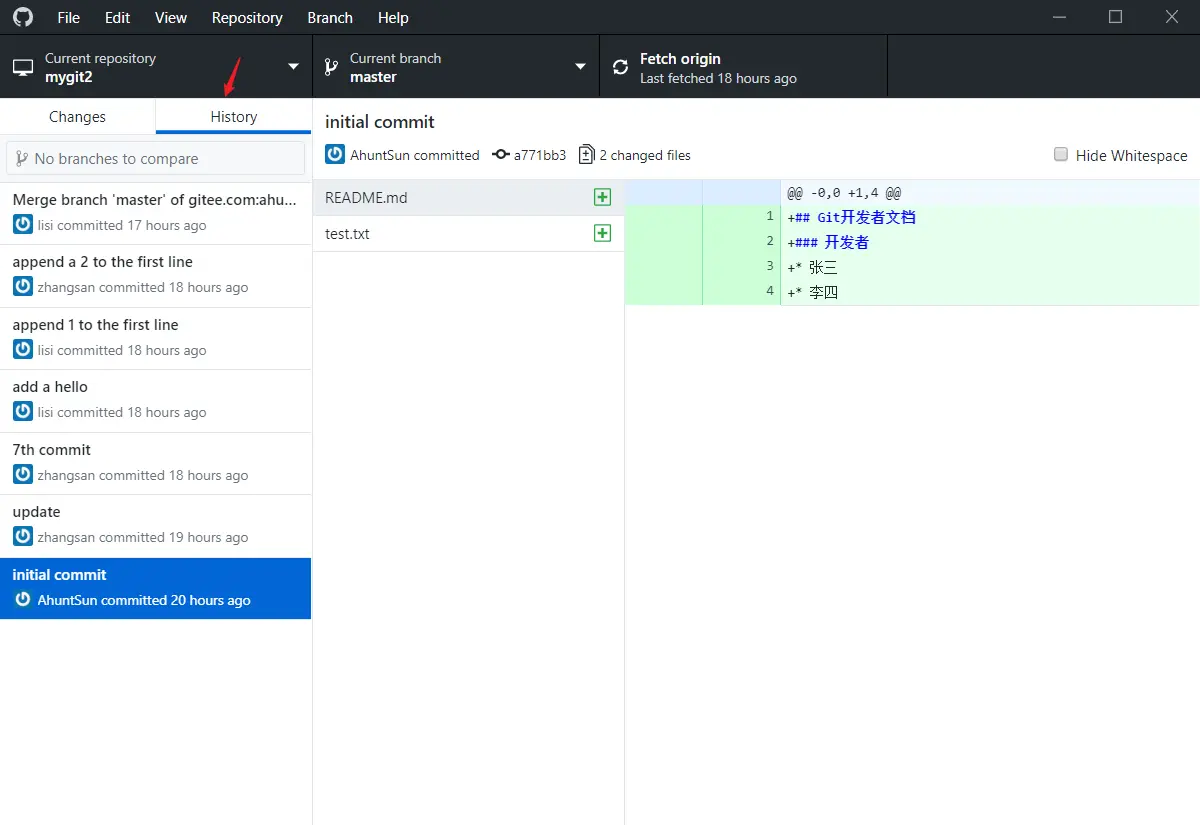
Task: Click the green added icon for test.txt
Action: tap(602, 233)
